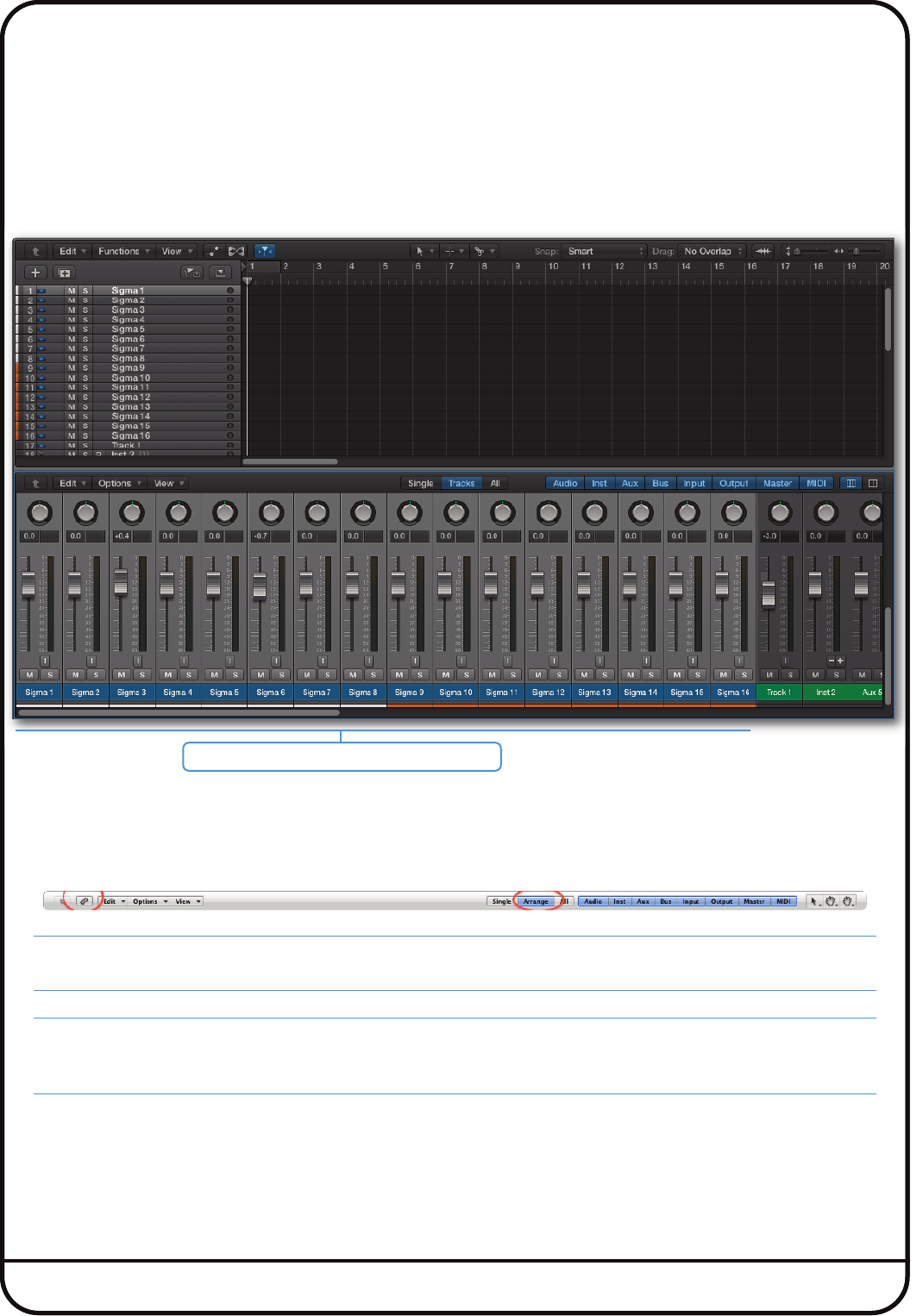Screen dimensions: 923x1316
Task: Toggle the Bus filter button in mixer
Action: click(x=660, y=483)
